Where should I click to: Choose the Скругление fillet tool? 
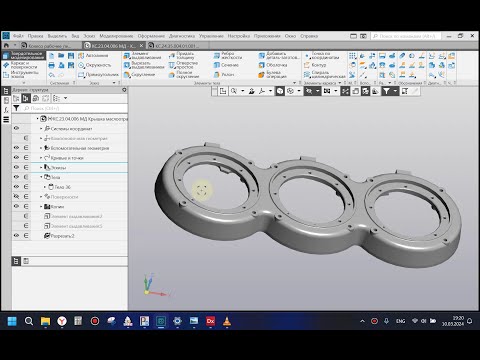139,75
